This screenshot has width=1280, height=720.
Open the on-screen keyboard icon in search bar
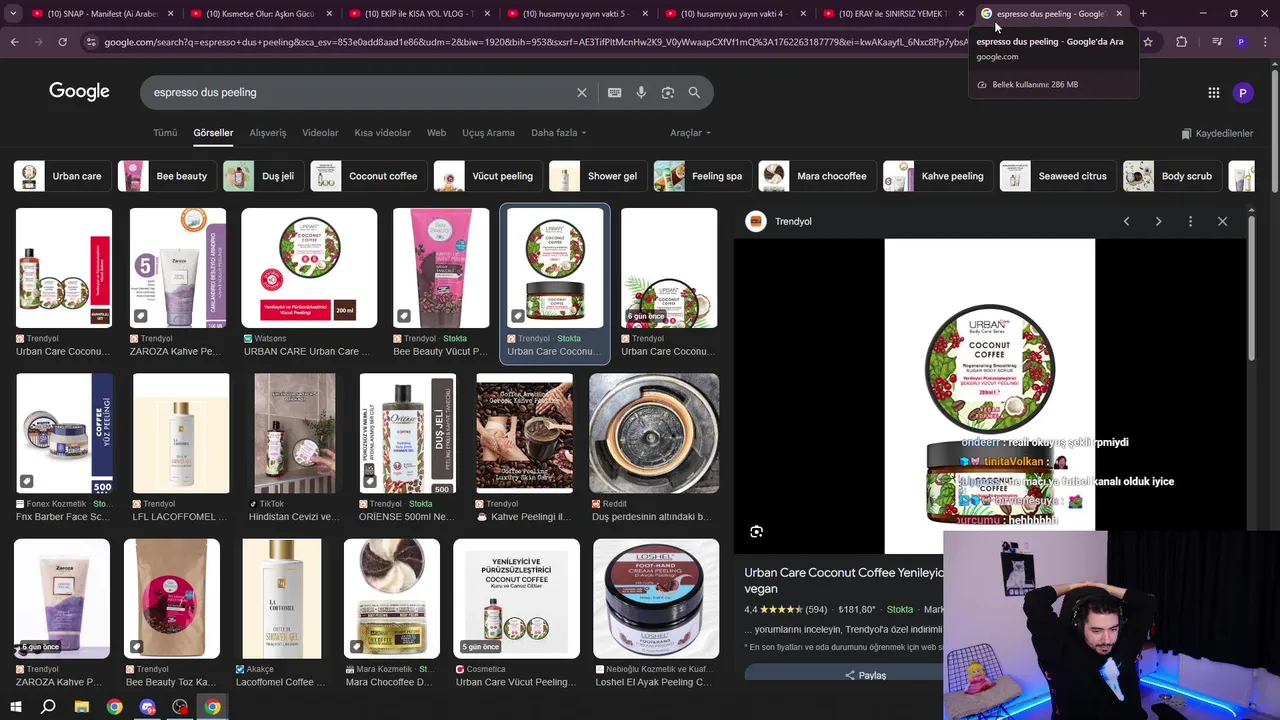coord(614,92)
